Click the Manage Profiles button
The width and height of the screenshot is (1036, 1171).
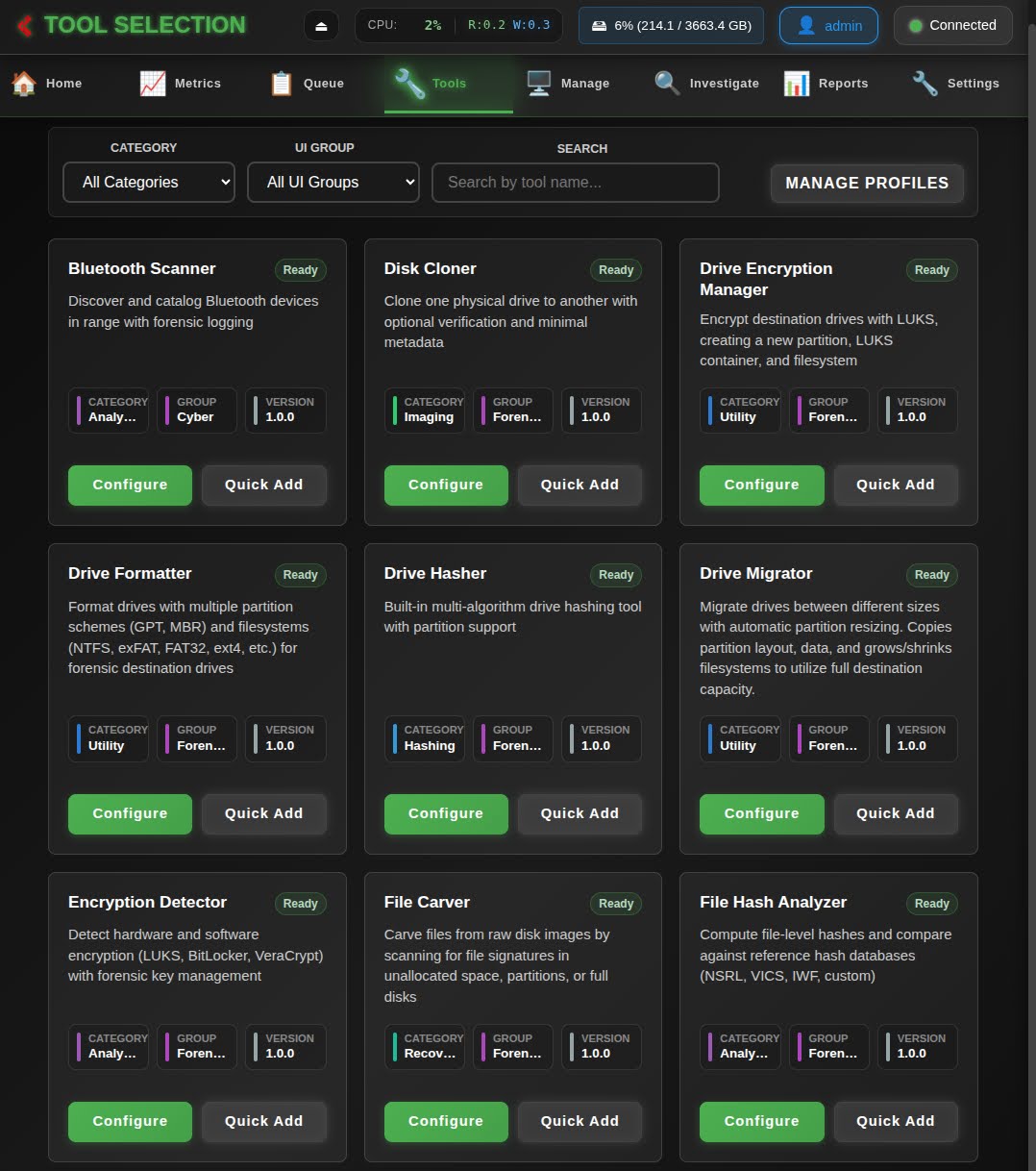coord(867,183)
